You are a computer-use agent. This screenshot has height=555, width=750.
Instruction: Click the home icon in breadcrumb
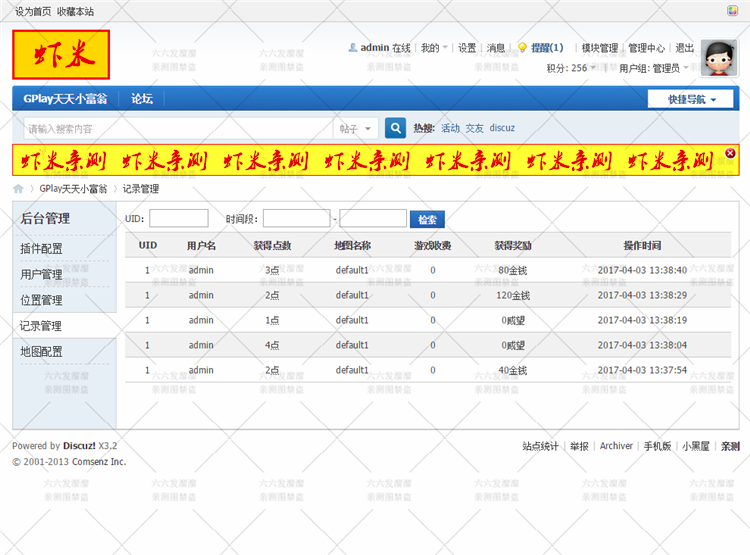pyautogui.click(x=18, y=188)
